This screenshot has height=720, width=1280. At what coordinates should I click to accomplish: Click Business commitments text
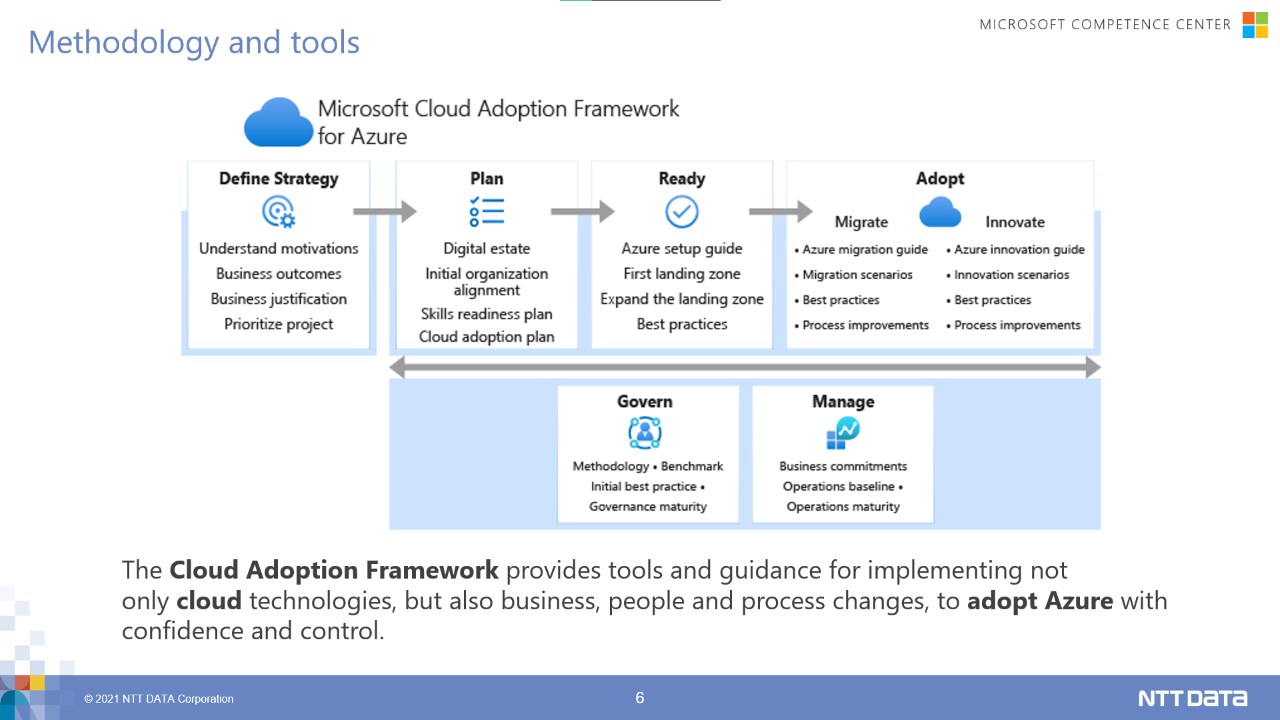(x=843, y=467)
